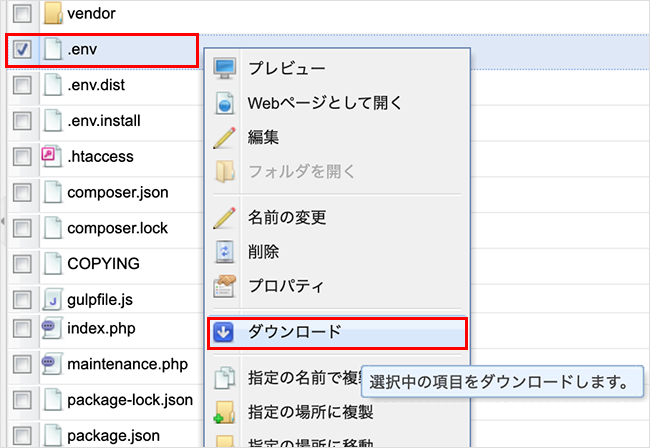This screenshot has height=448, width=650.
Task: Click the trash icon beside 削除
Action: (225, 252)
